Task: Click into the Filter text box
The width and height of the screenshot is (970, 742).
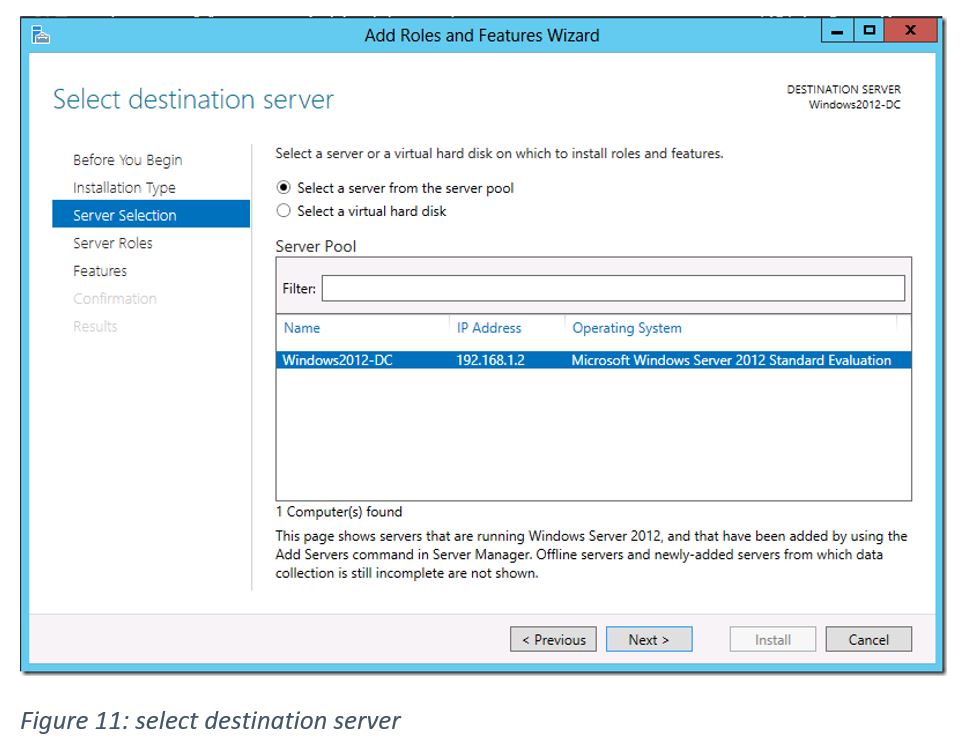Action: tap(612, 288)
